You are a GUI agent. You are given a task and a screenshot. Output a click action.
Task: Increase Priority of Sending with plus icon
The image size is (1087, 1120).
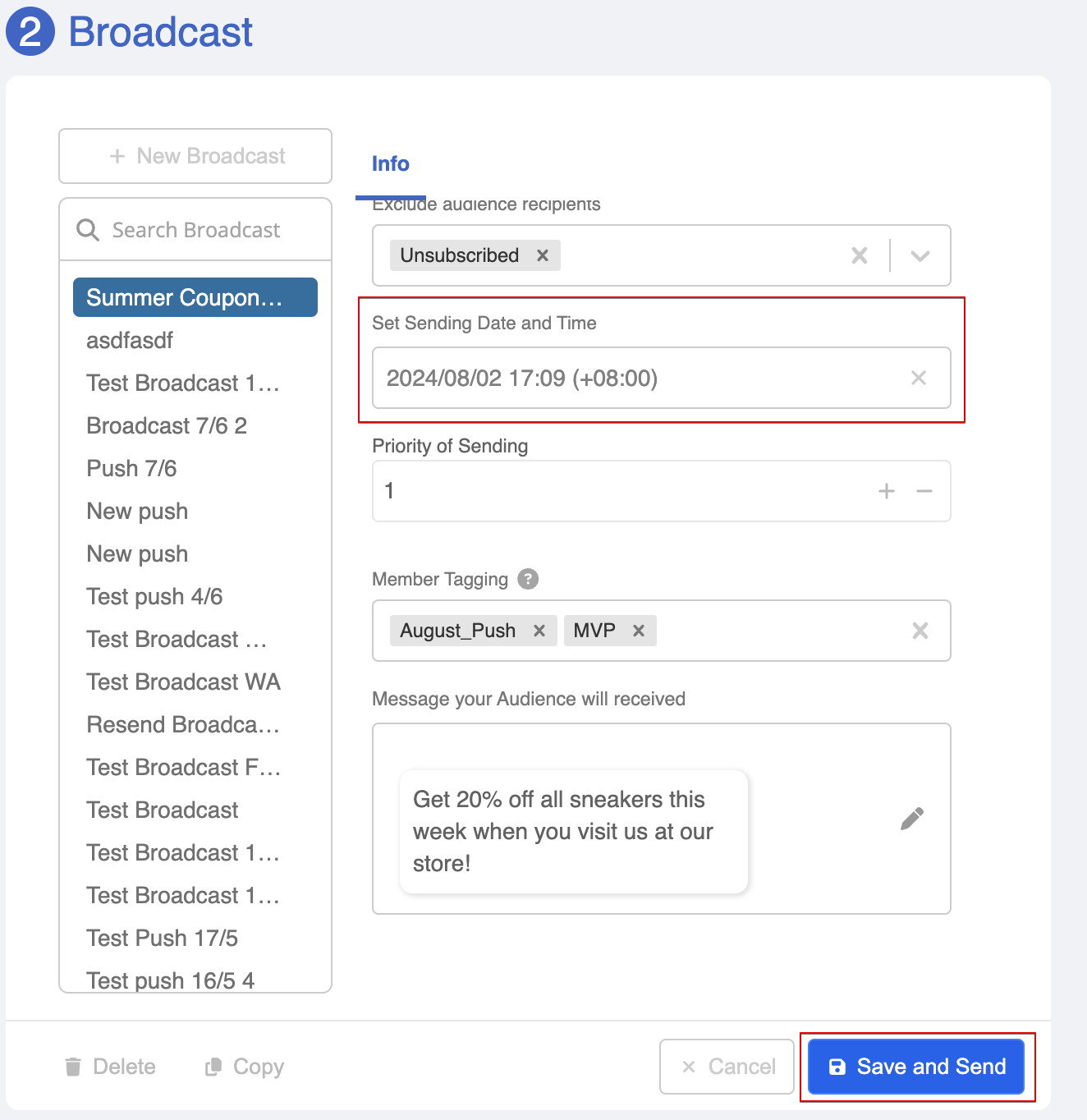[887, 491]
